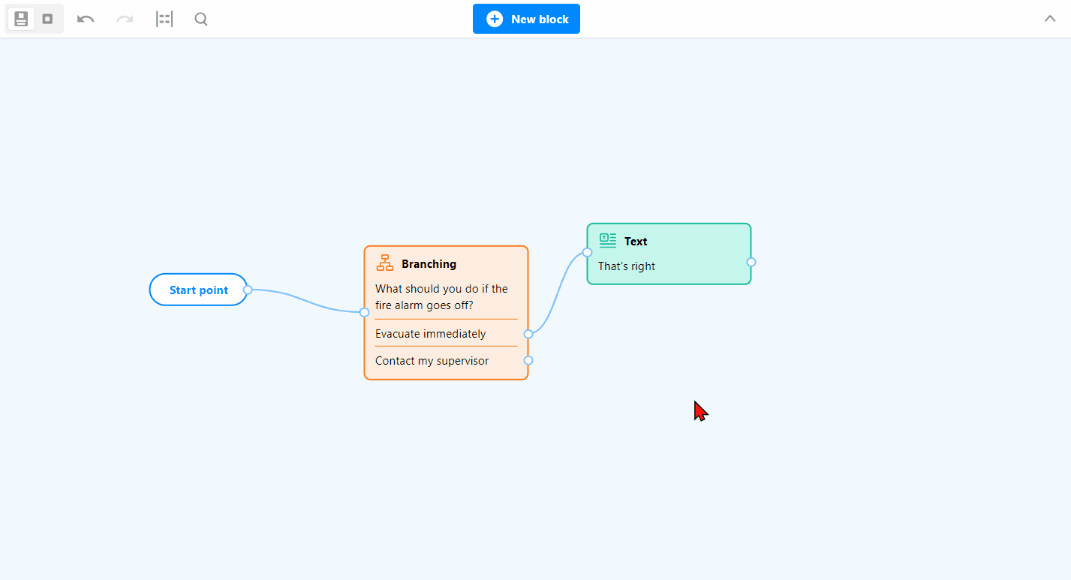Click the Text block input connector
Viewport: 1071px width, 580px height.
click(x=587, y=253)
